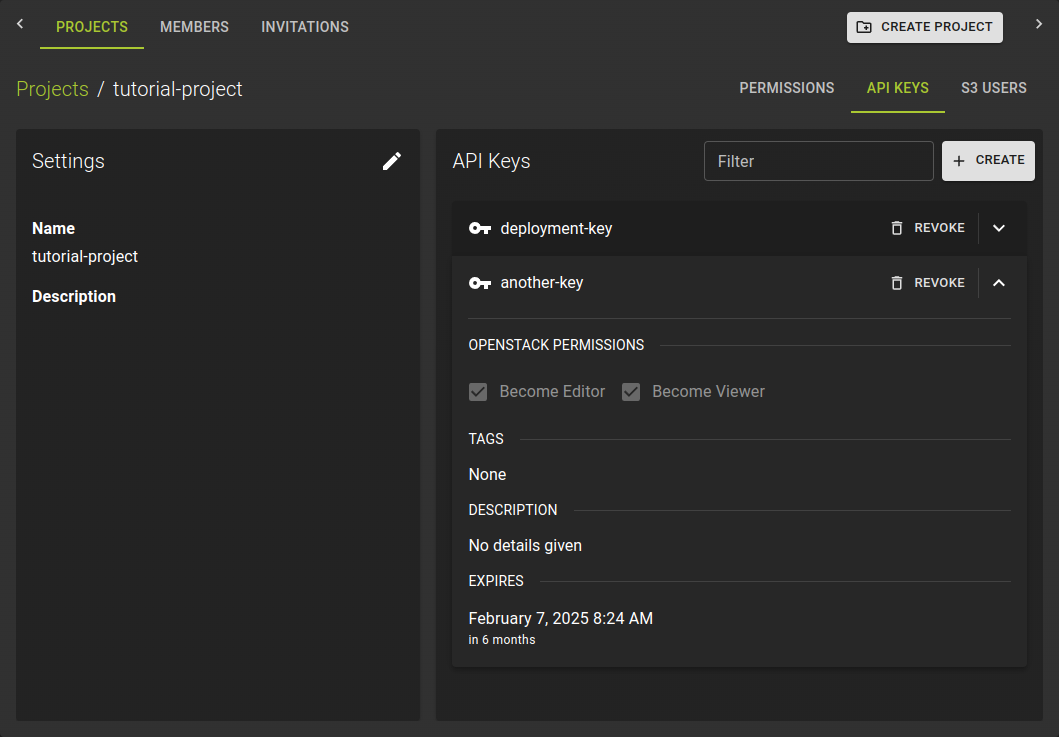The height and width of the screenshot is (737, 1059).
Task: Click the another-key name
Action: click(x=542, y=283)
